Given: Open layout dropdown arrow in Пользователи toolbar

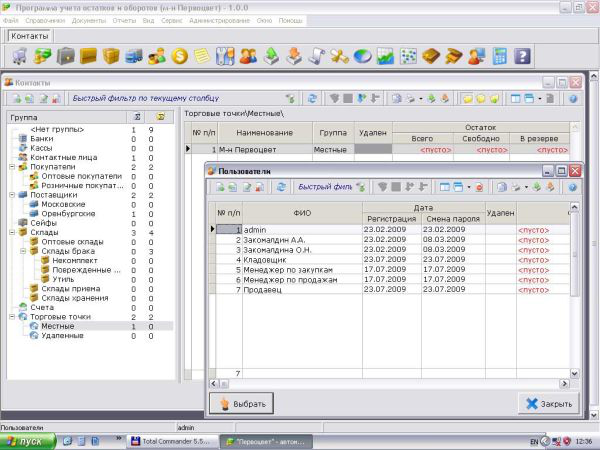Looking at the screenshot, I should click(x=469, y=187).
